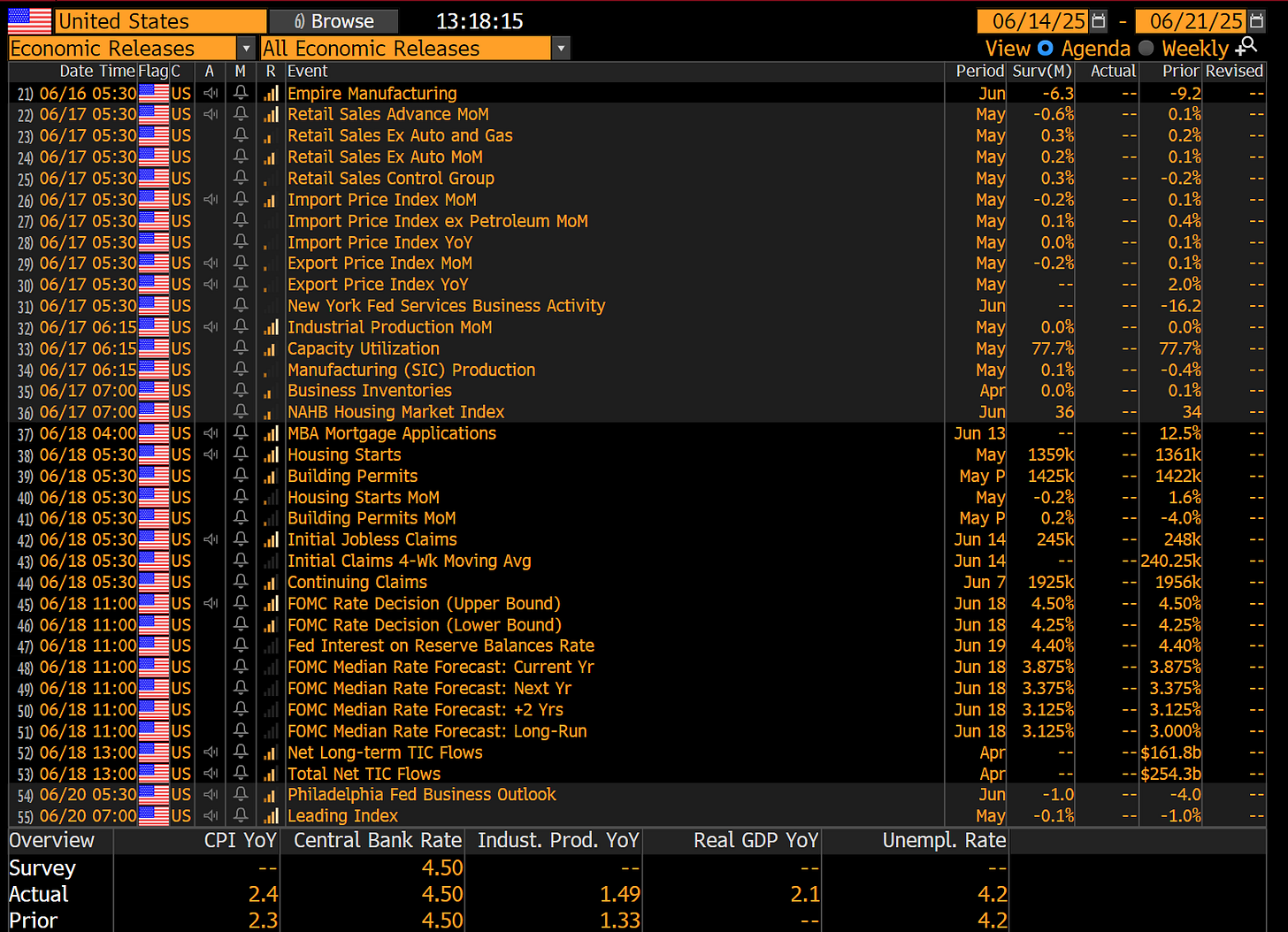Sort by the Prior column header
This screenshot has width=1288, height=932.
click(x=1181, y=71)
